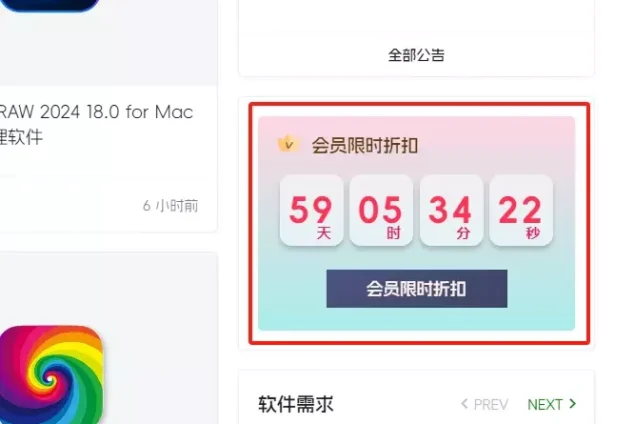635x424 pixels.
Task: Open the RAW 2024 18.0 for Mac article
Action: (x=96, y=112)
